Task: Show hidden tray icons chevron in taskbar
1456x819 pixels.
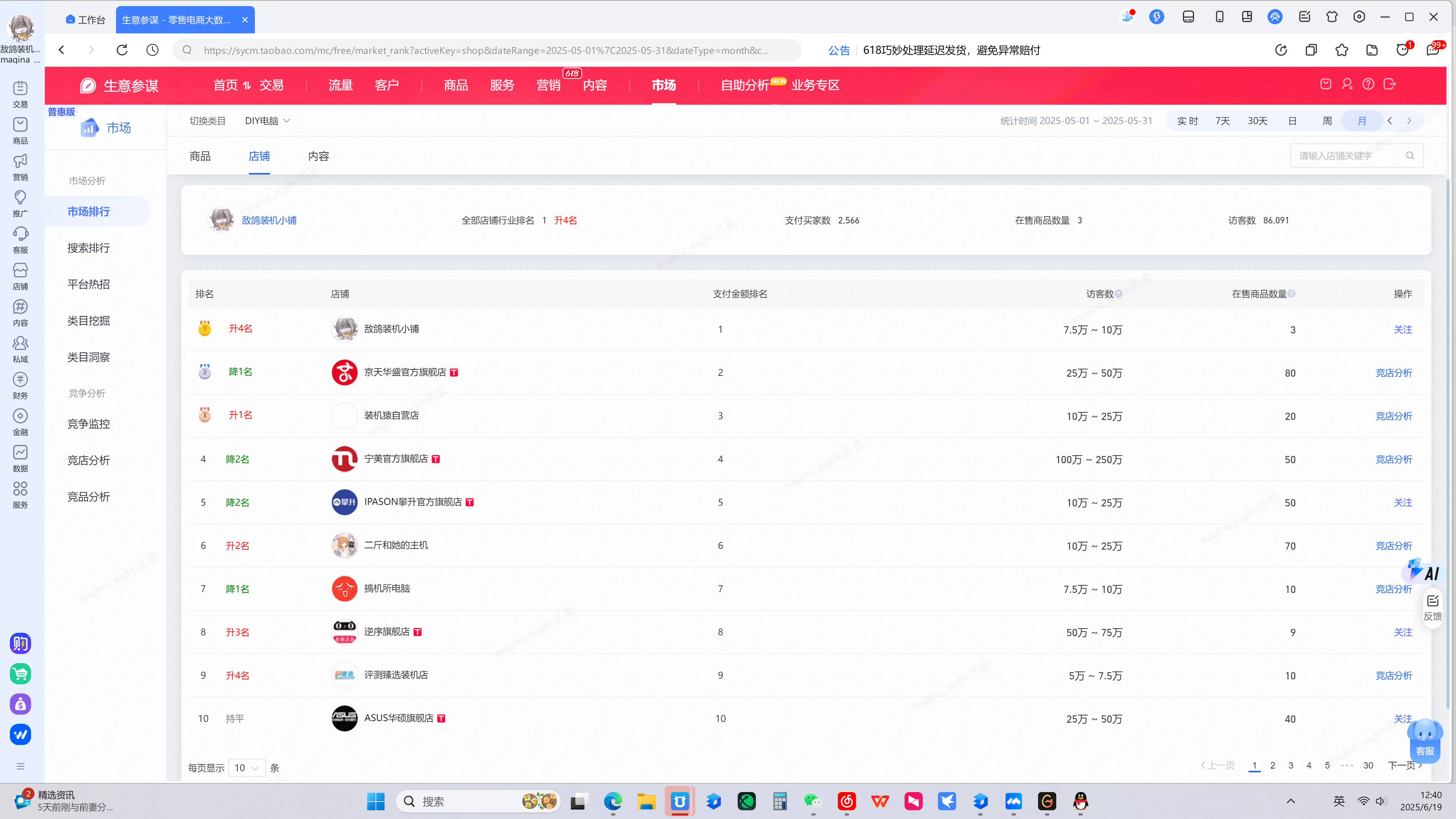Action: coord(1291,801)
